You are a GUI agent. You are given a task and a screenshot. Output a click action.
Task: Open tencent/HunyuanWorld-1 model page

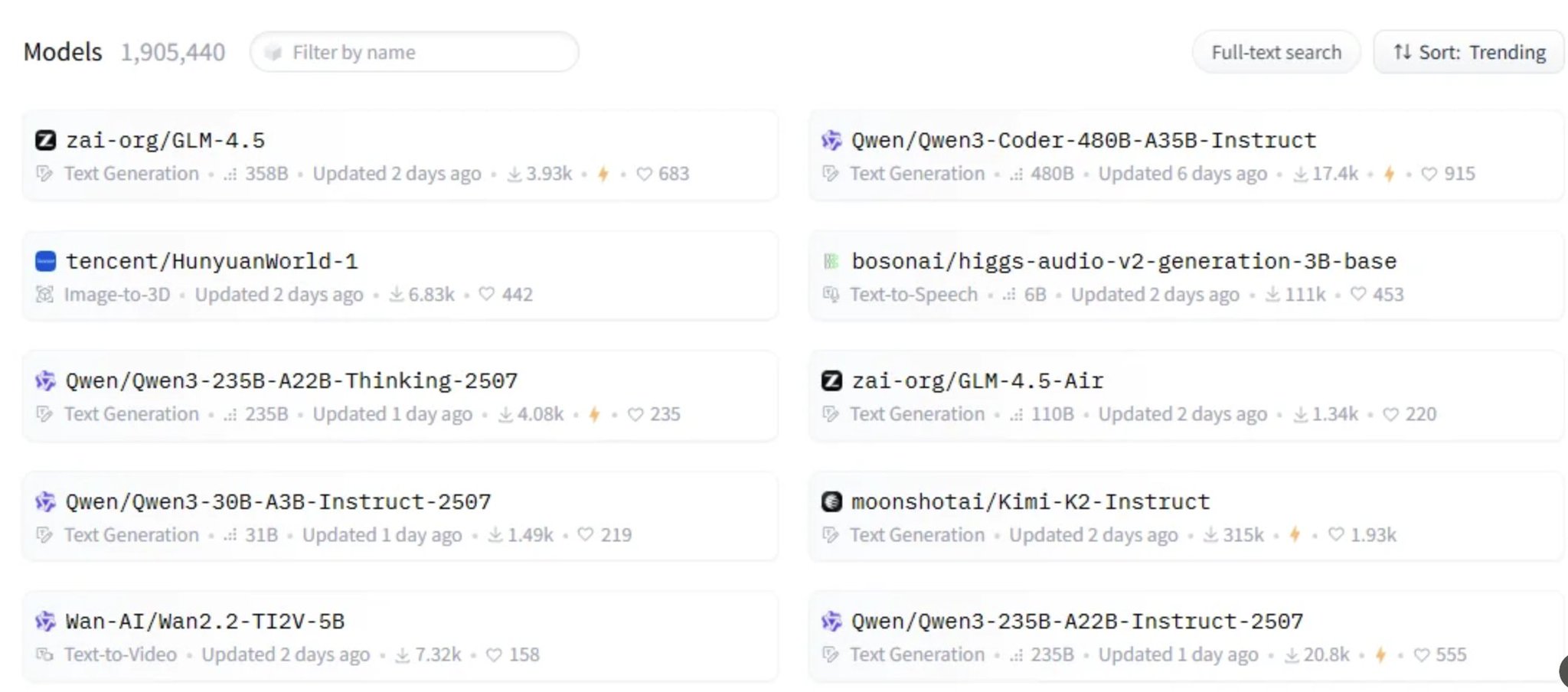(212, 262)
